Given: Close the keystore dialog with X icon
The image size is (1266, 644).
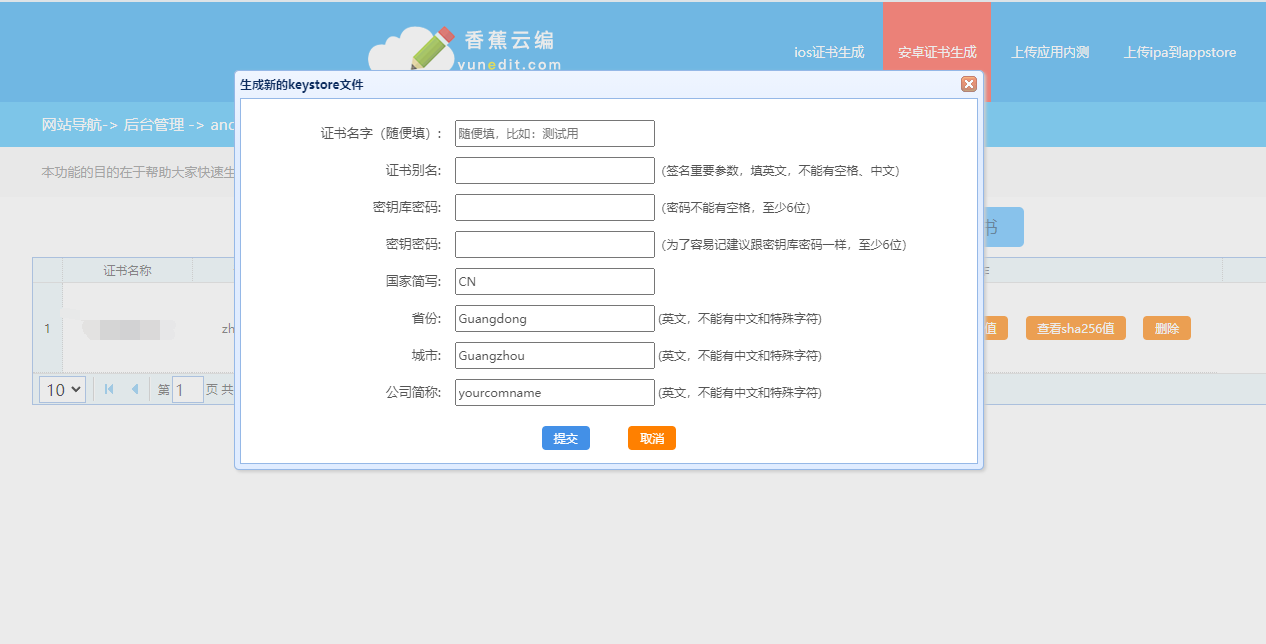Looking at the screenshot, I should click(968, 85).
